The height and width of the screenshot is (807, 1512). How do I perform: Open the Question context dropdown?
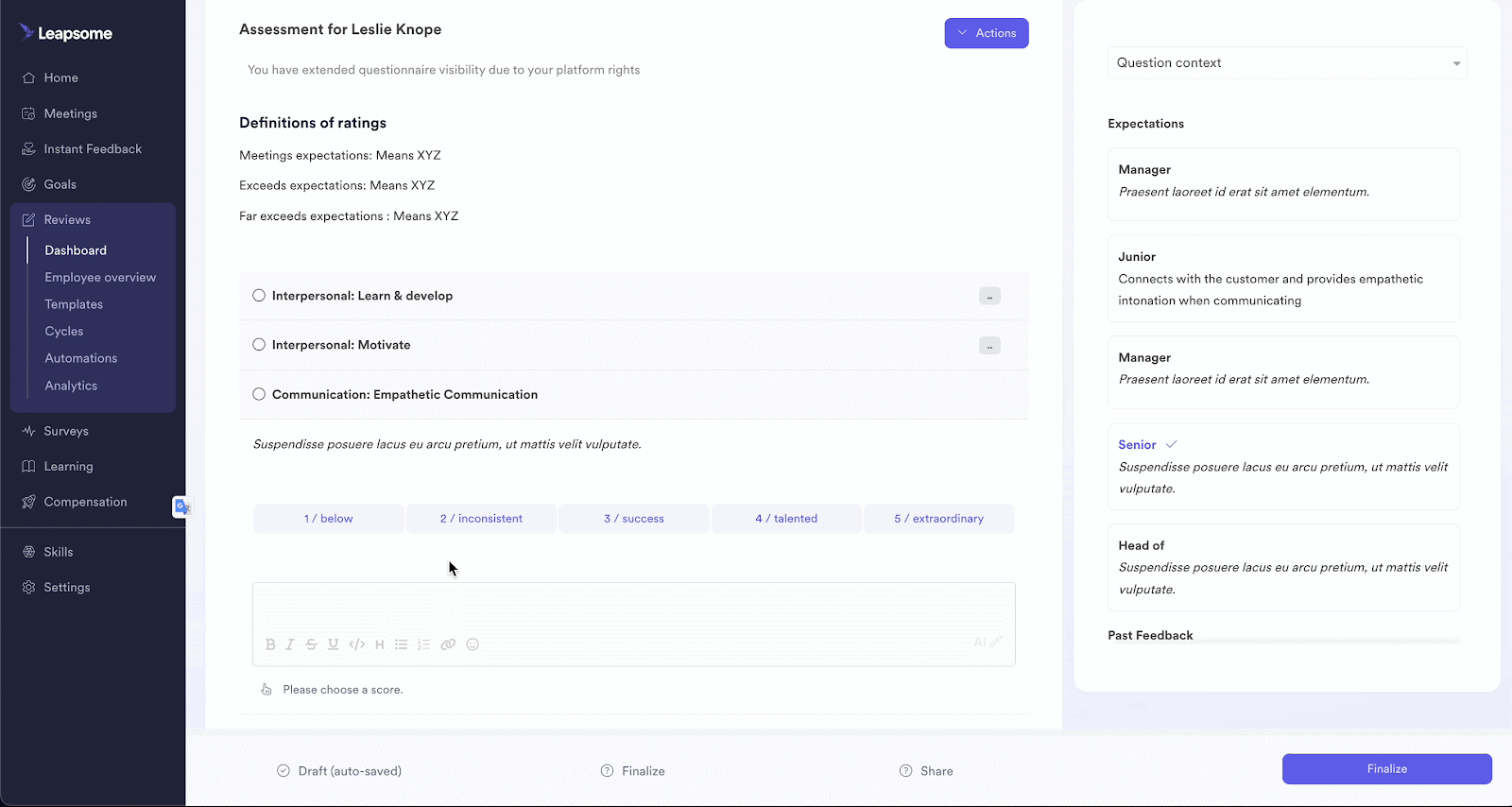coord(1286,63)
